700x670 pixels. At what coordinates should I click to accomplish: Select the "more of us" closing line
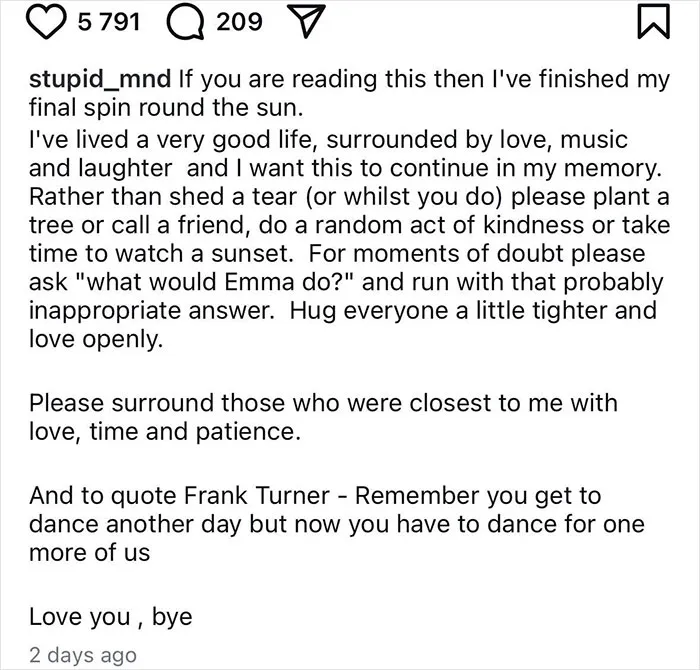click(89, 552)
